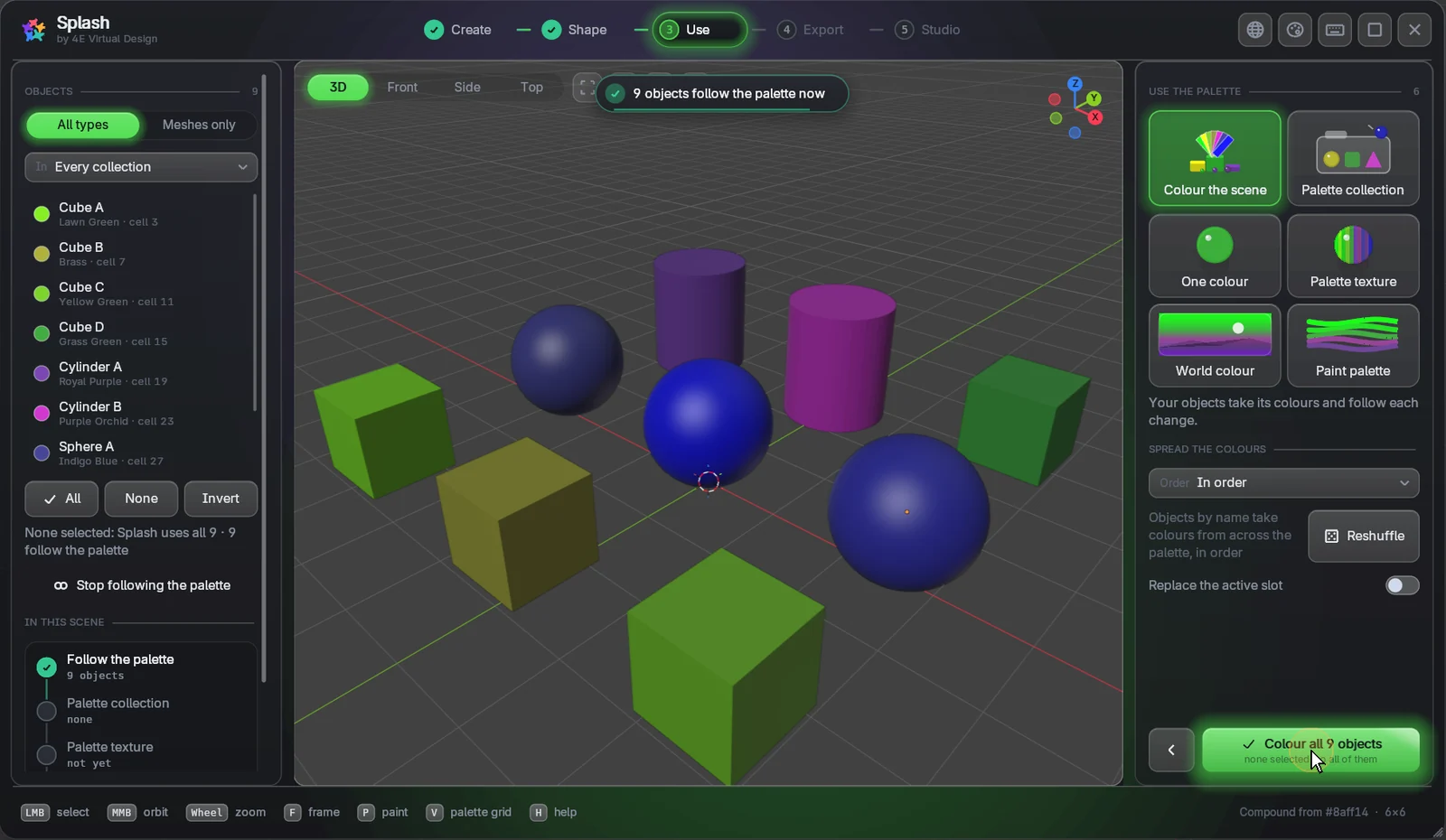Image resolution: width=1446 pixels, height=840 pixels.
Task: Click the Invert selection button
Action: [221, 499]
